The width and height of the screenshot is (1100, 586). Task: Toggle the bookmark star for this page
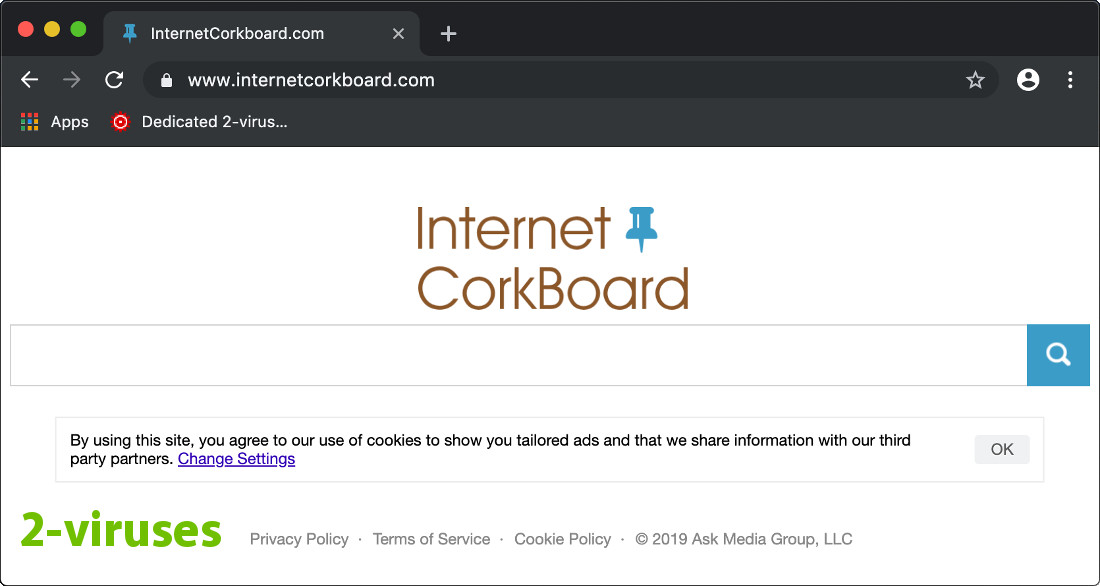click(975, 79)
